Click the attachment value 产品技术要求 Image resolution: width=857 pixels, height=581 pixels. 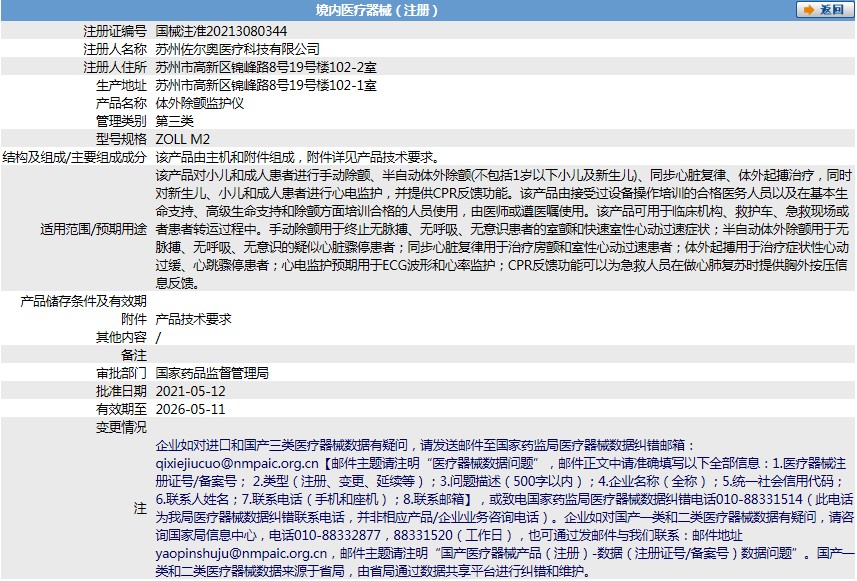click(193, 319)
